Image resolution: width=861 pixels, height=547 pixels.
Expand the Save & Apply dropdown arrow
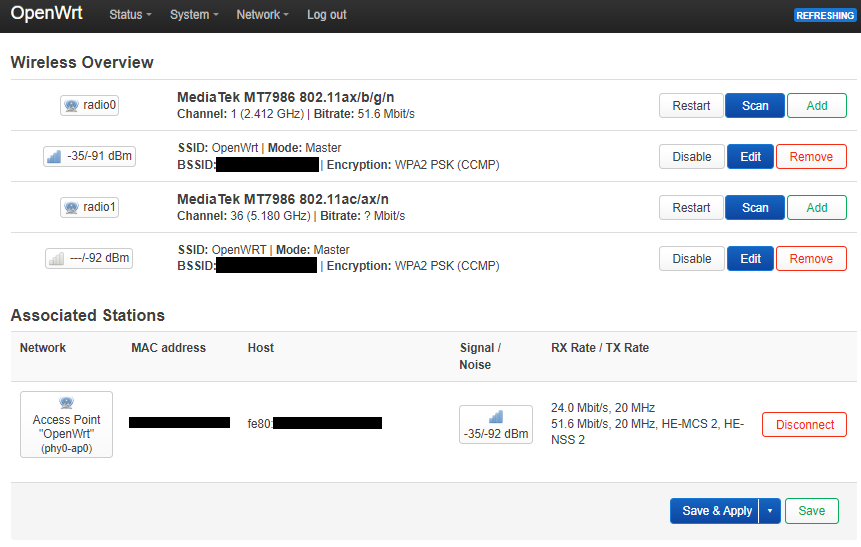770,511
